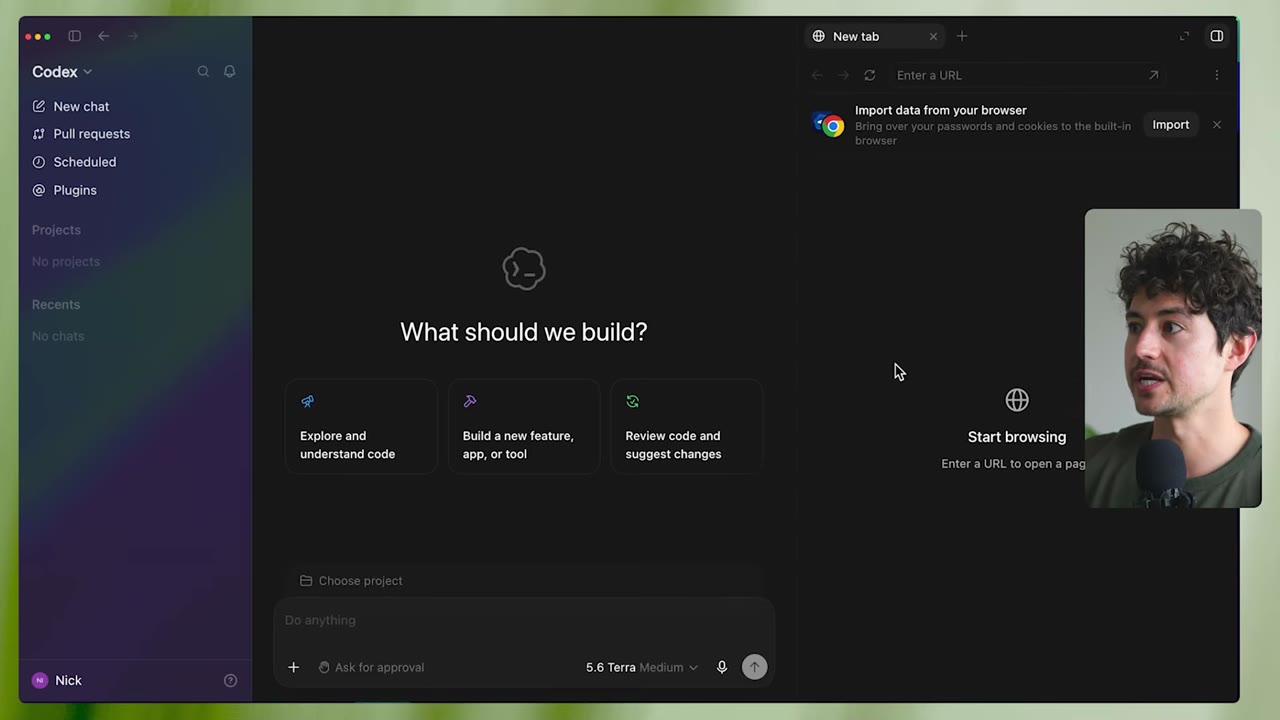Select the Explore and understand code card
This screenshot has width=1280, height=720.
pyautogui.click(x=361, y=427)
